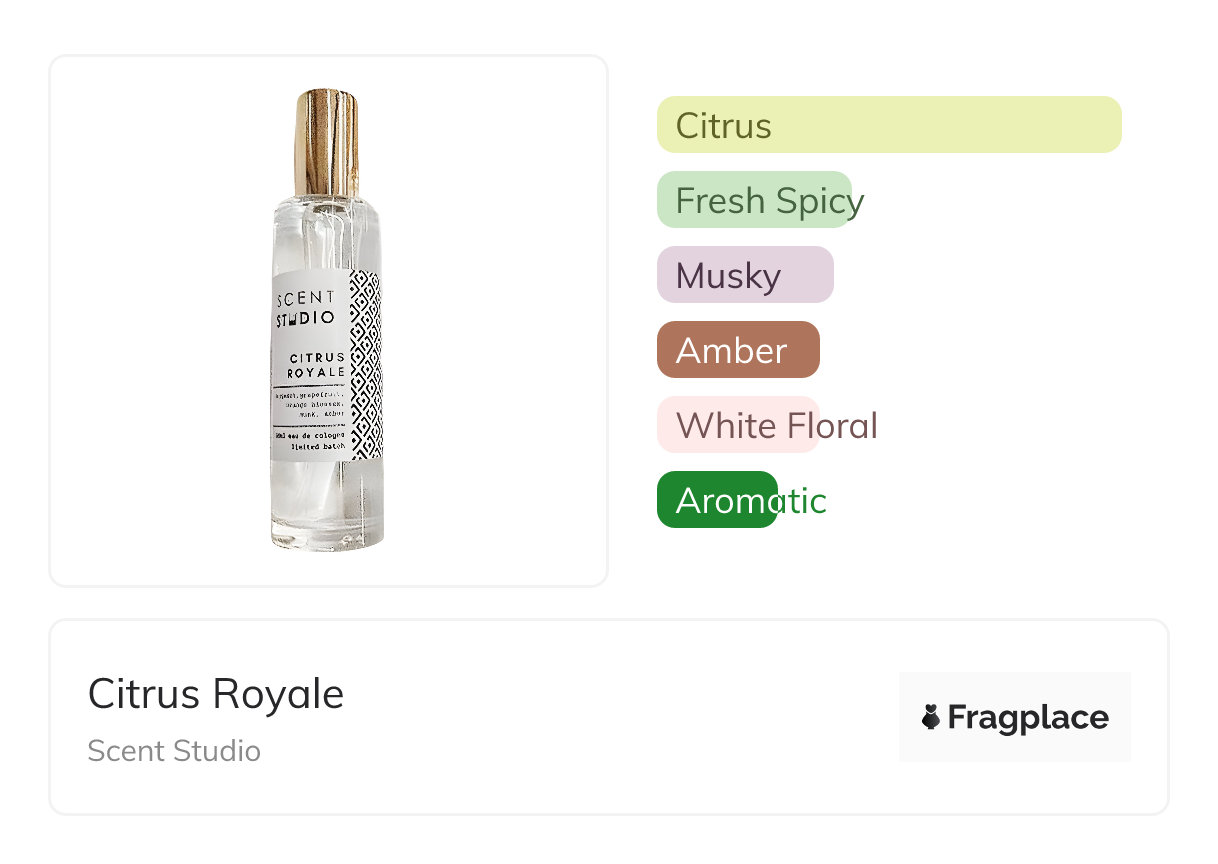The width and height of the screenshot is (1218, 864).
Task: Select the dark green Aromatic accord
Action: pyautogui.click(x=717, y=500)
